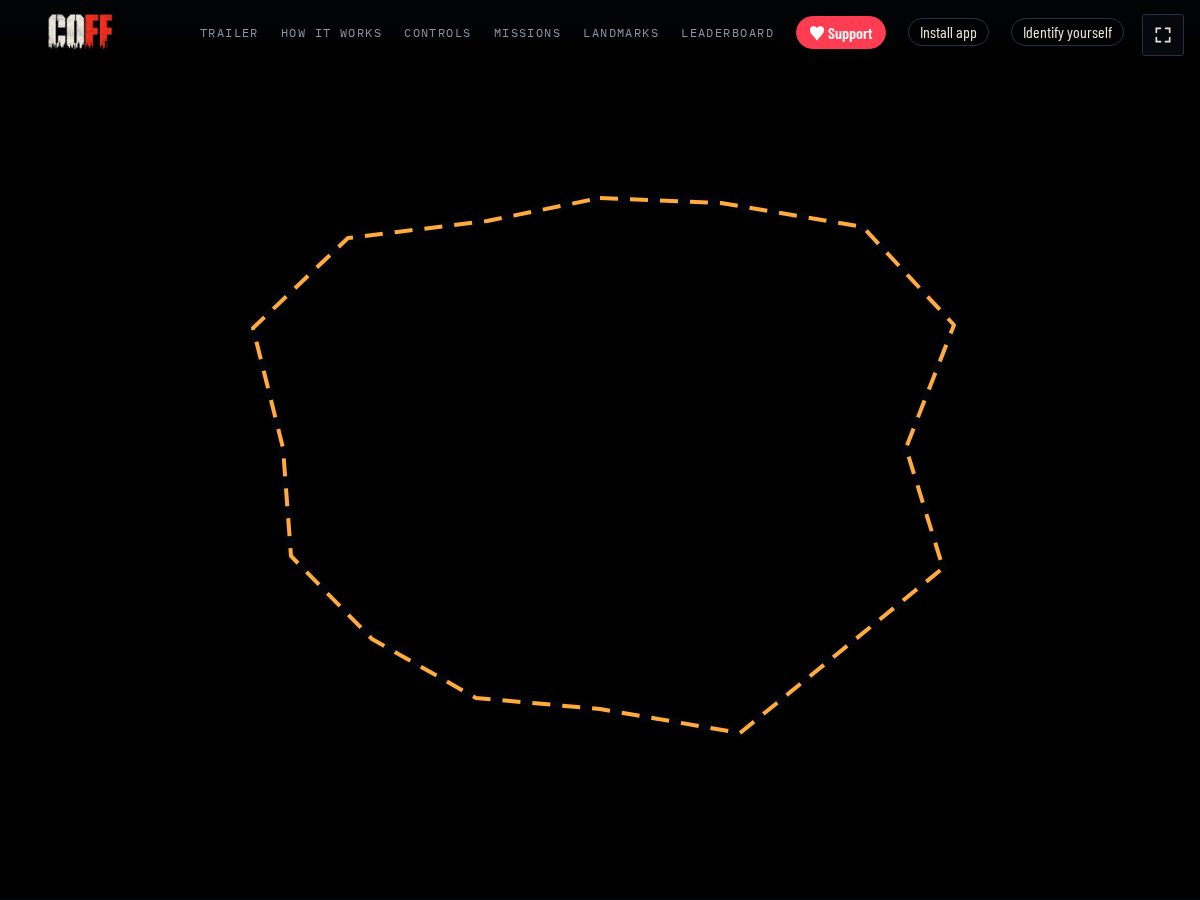Image resolution: width=1200 pixels, height=900 pixels.
Task: Click the Support button
Action: (x=841, y=33)
